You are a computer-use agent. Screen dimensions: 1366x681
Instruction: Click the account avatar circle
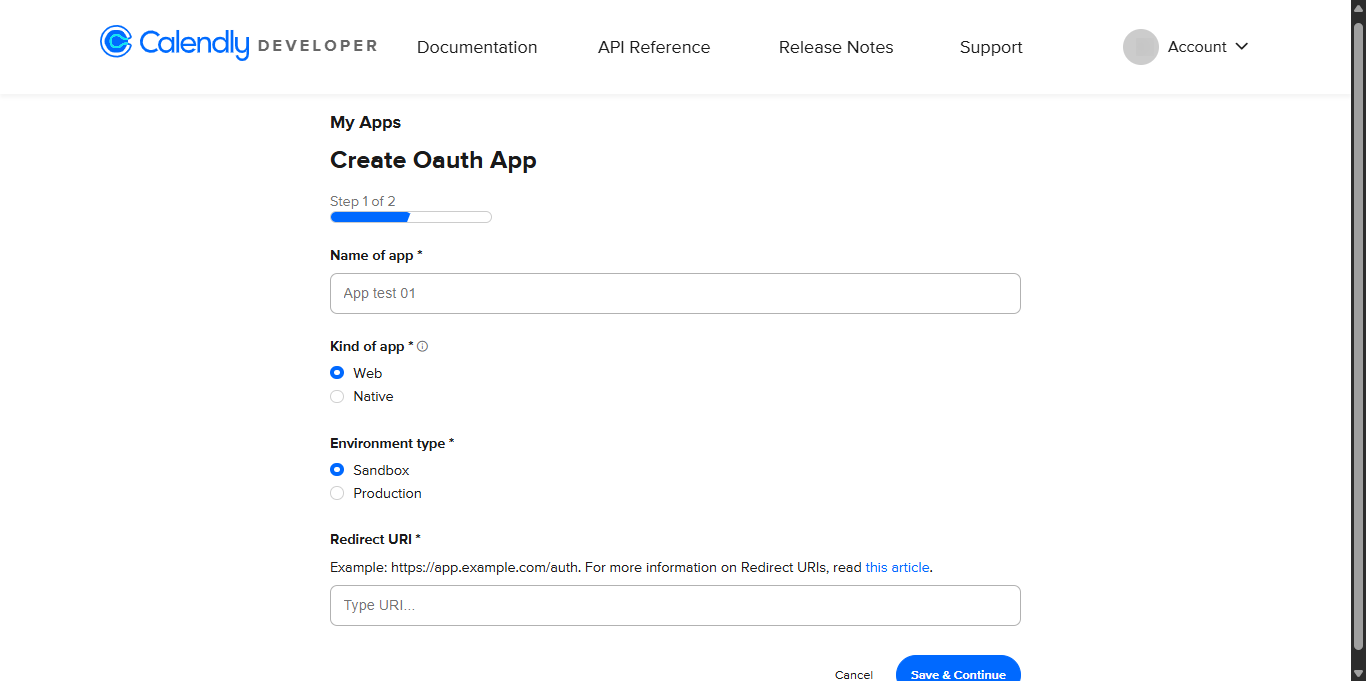pos(1140,47)
